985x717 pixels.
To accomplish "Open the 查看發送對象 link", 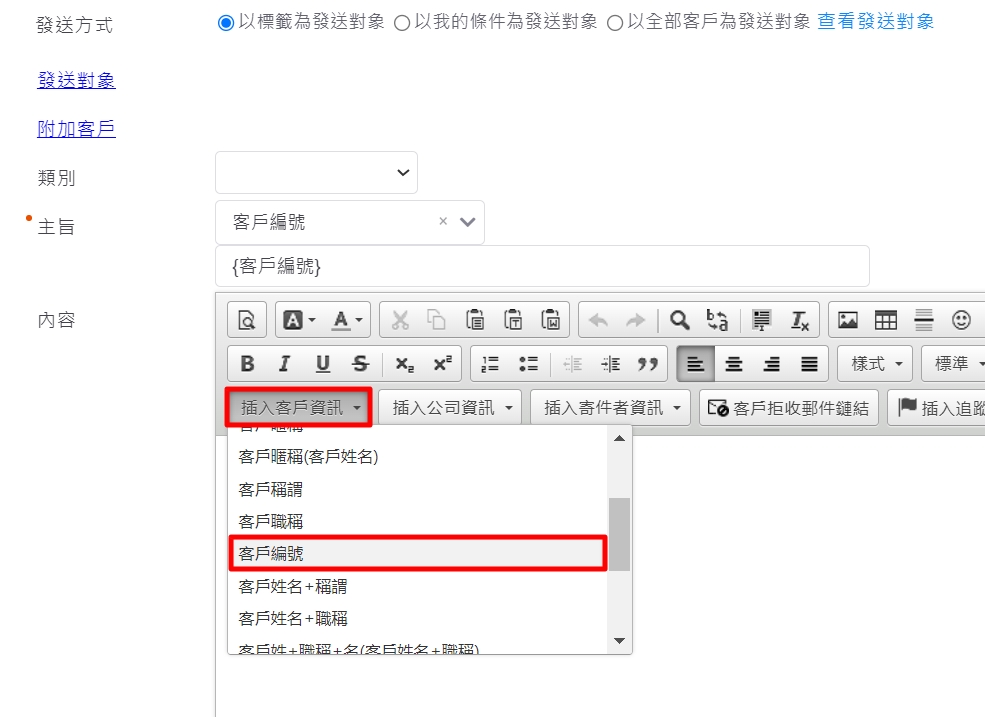I will pos(875,22).
